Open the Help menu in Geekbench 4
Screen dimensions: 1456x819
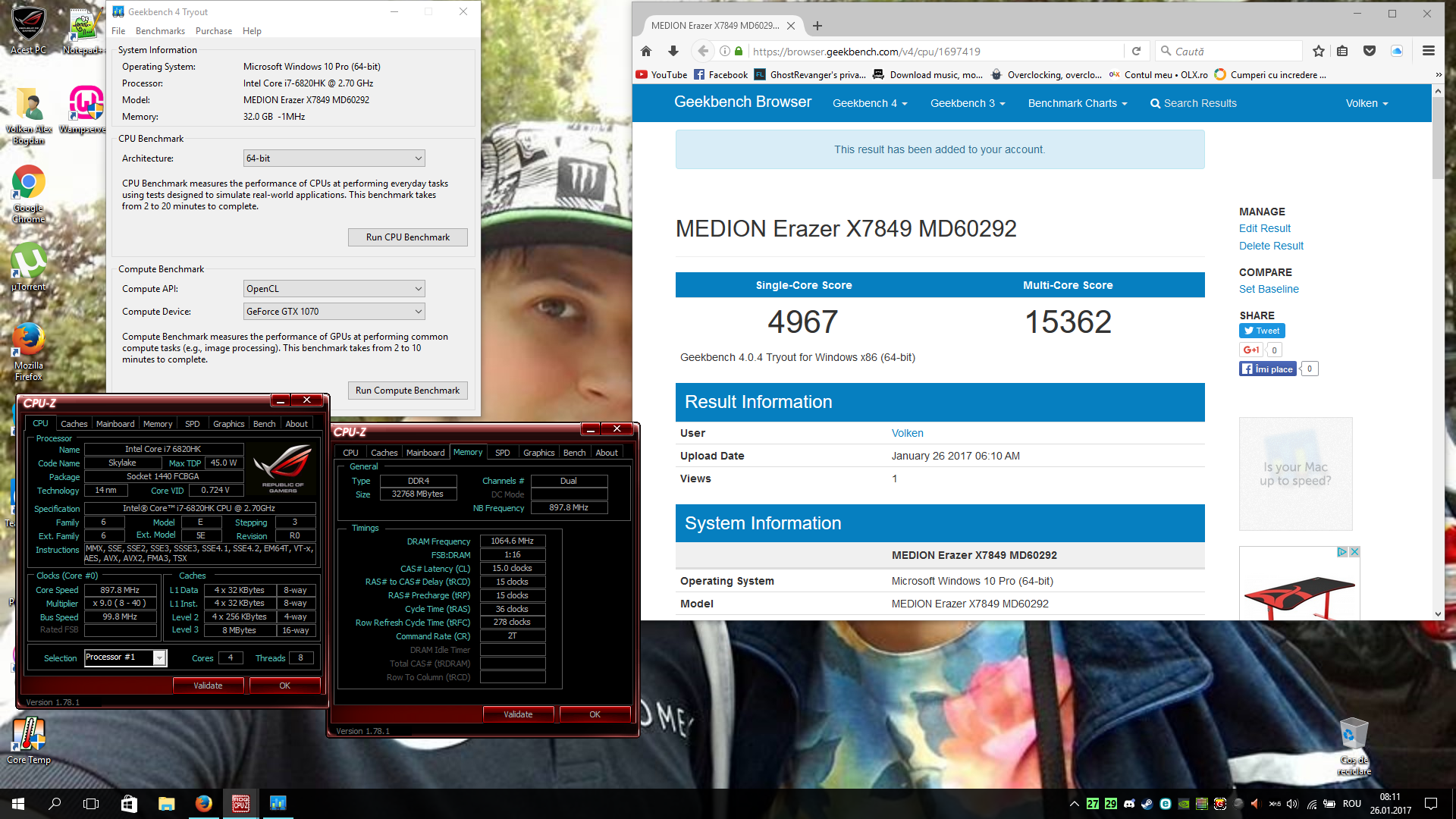click(252, 31)
